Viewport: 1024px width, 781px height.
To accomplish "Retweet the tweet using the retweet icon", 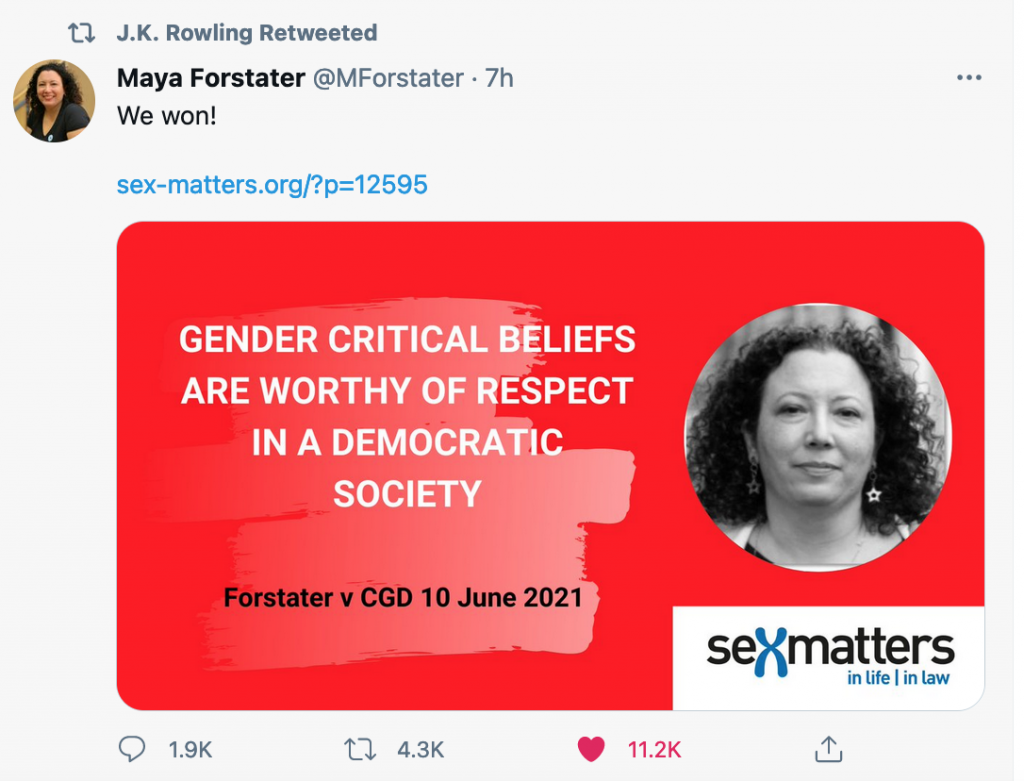I will coord(358,749).
